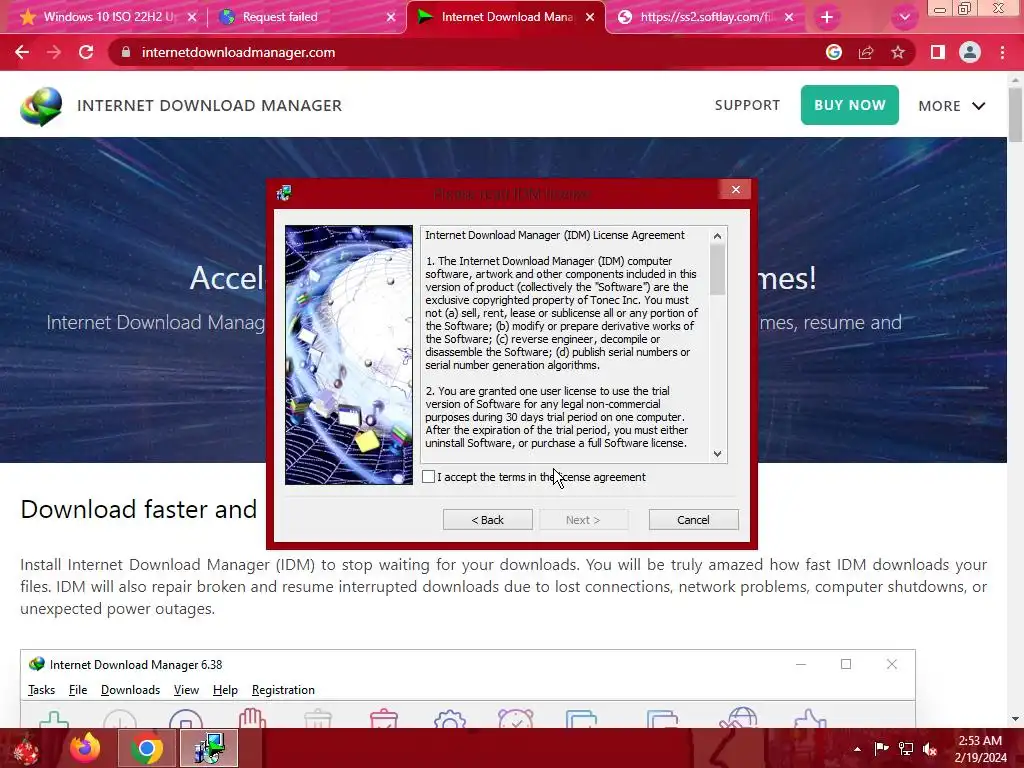Open Chrome three-dot menu
The image size is (1024, 768).
(x=1002, y=52)
